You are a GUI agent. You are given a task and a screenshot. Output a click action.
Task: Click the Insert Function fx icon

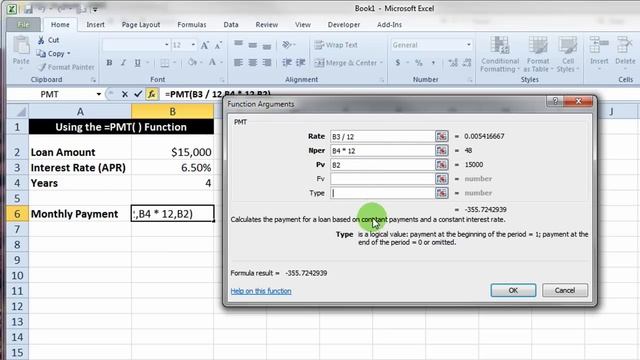coord(151,94)
